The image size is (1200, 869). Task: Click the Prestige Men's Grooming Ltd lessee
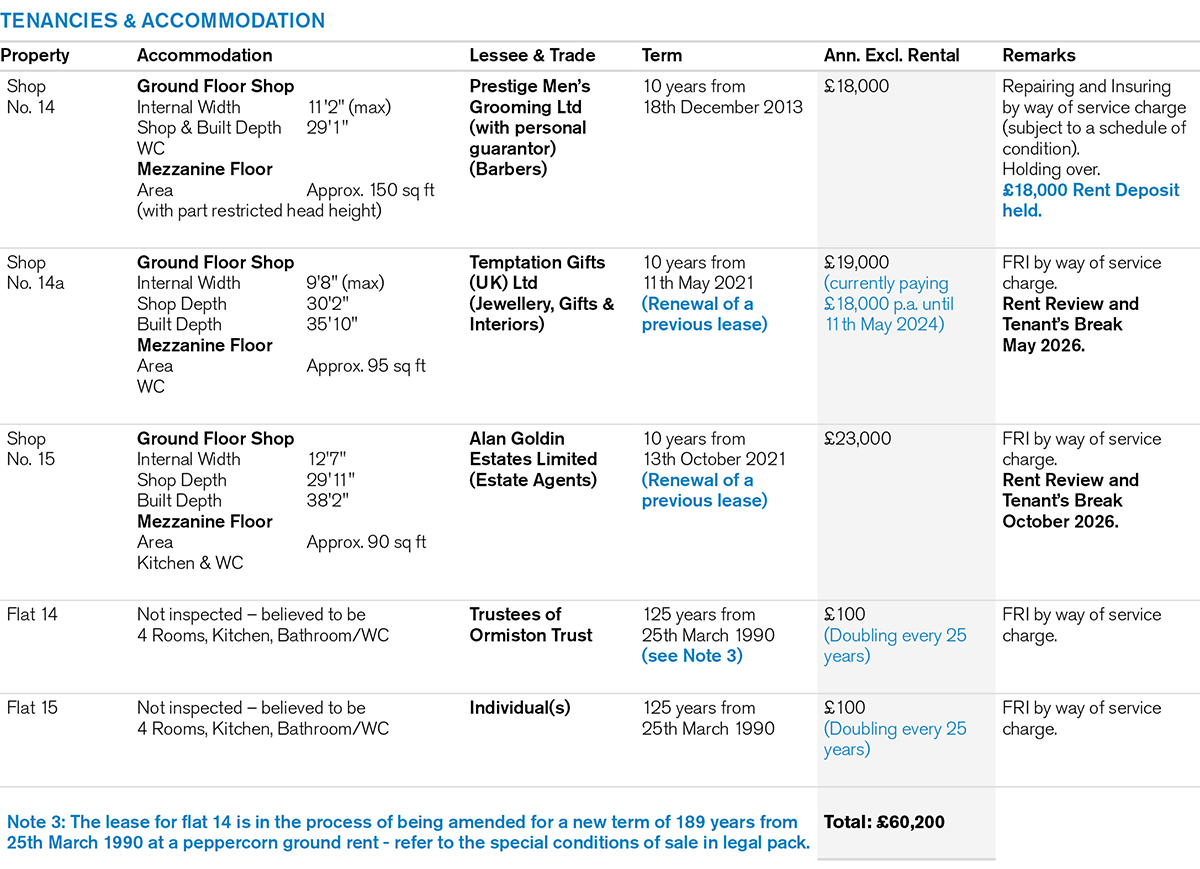pyautogui.click(x=530, y=97)
